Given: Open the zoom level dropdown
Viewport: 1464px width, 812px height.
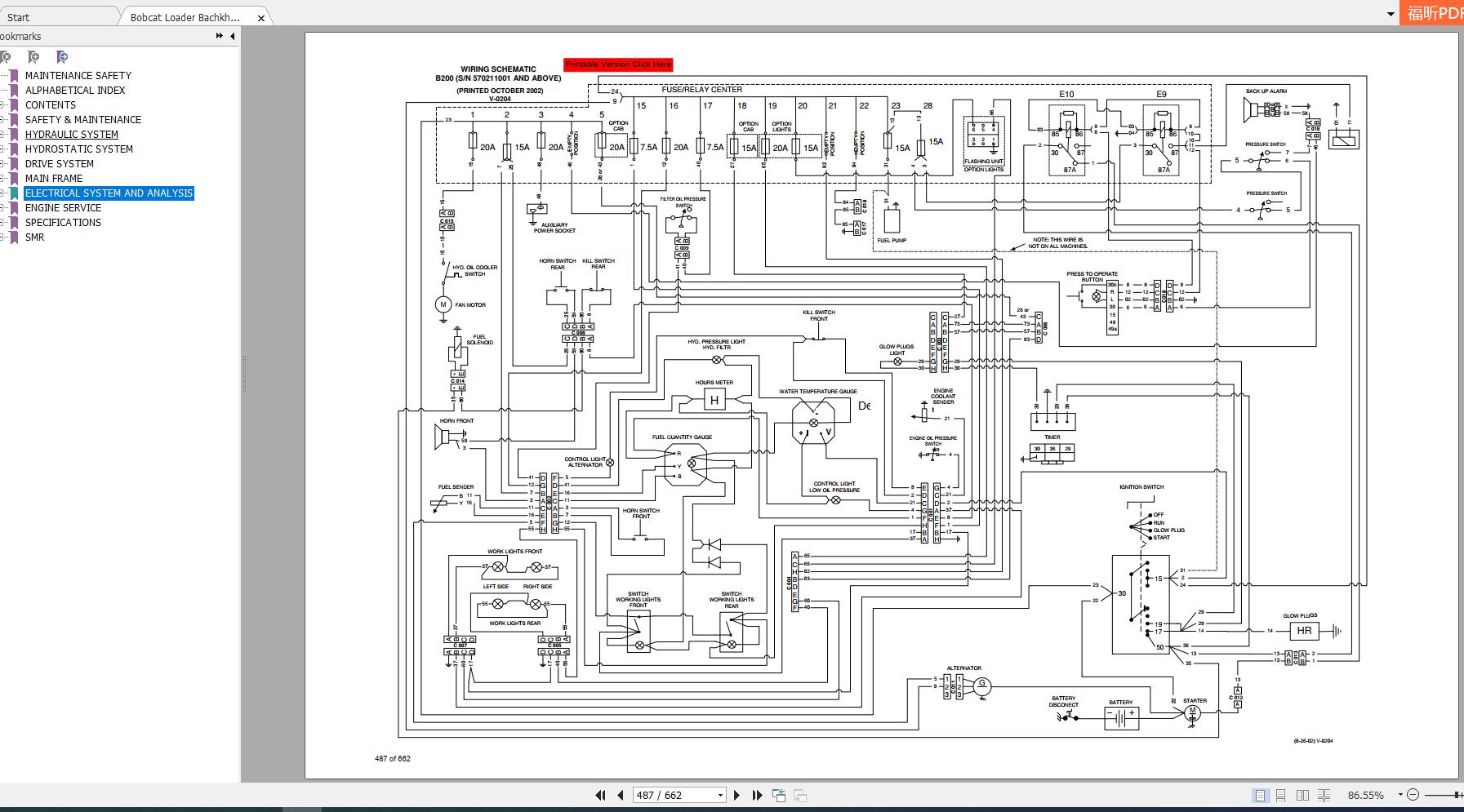Looking at the screenshot, I should [x=1399, y=794].
